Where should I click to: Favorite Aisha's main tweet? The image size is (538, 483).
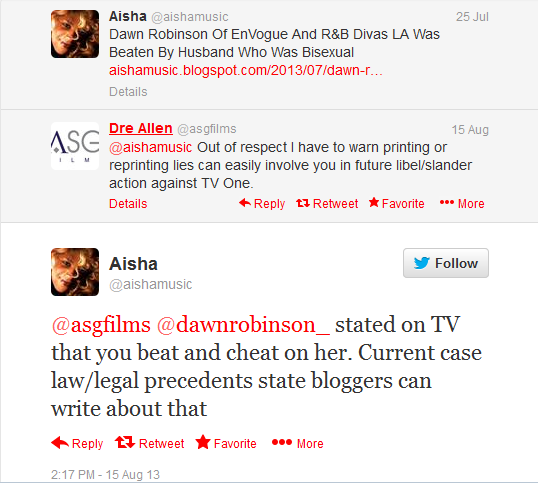pyautogui.click(x=226, y=443)
